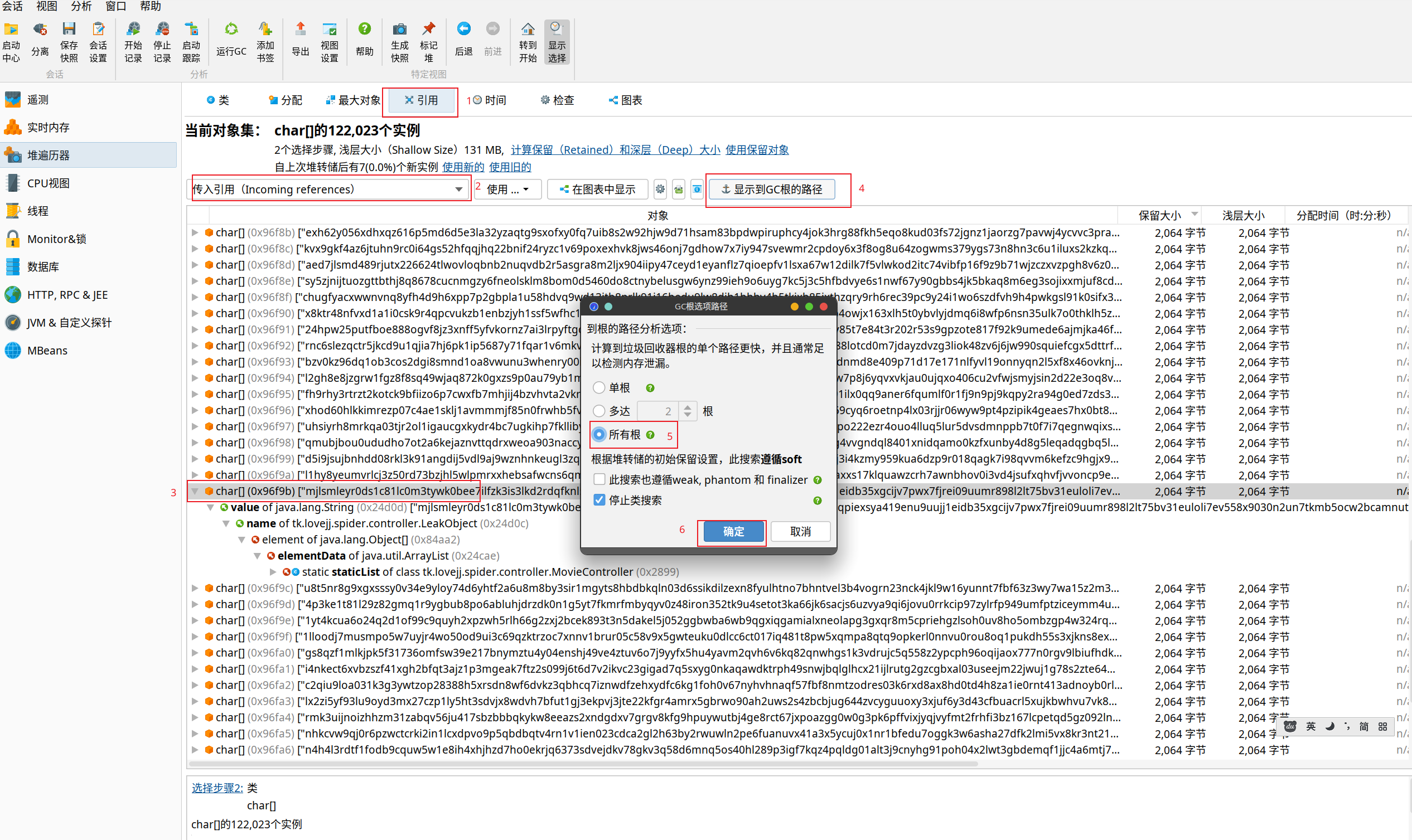Open the Analyze (分析) menu
Viewport: 1412px width, 840px height.
tap(81, 6)
